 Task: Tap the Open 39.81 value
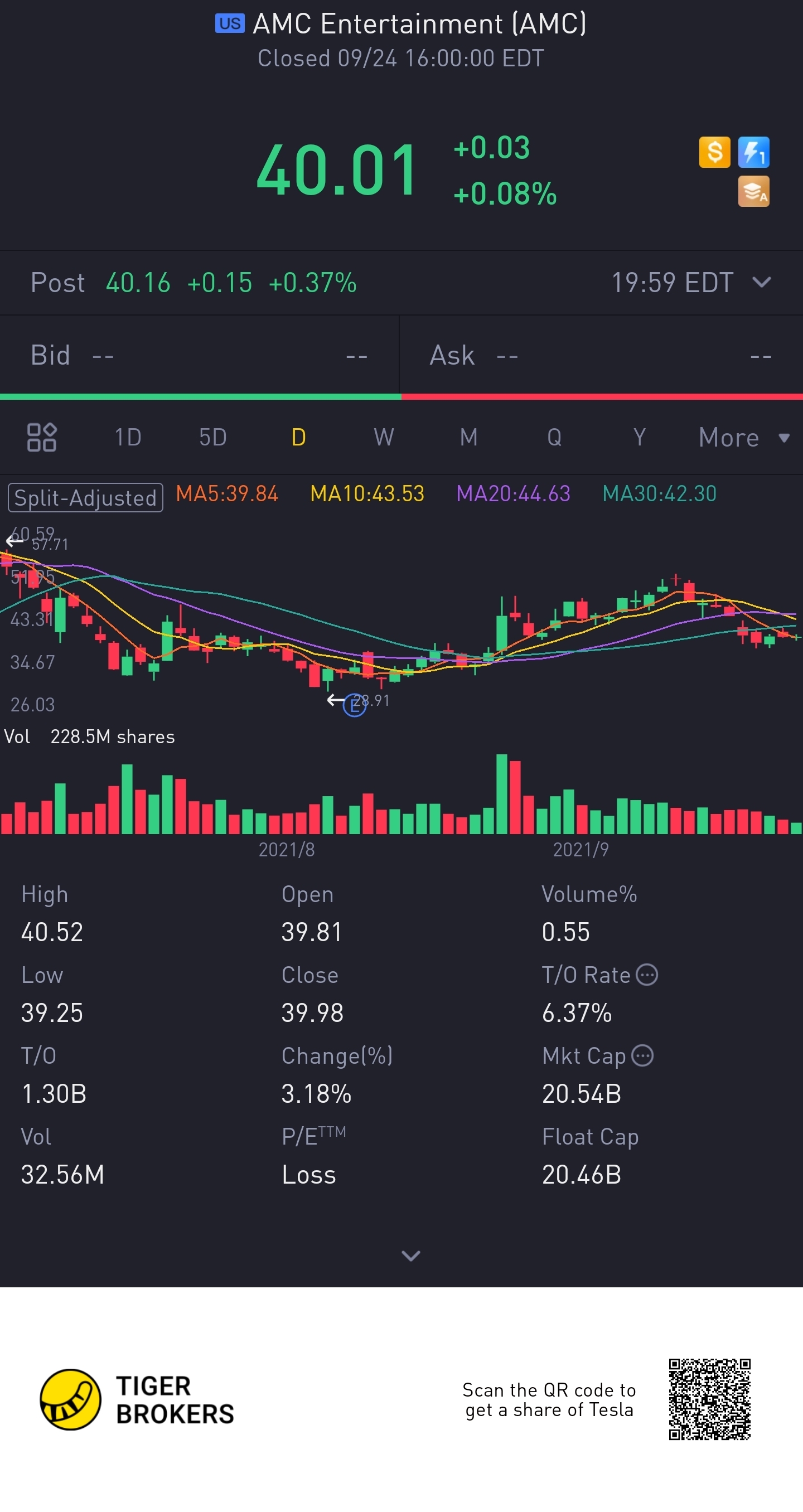[312, 932]
